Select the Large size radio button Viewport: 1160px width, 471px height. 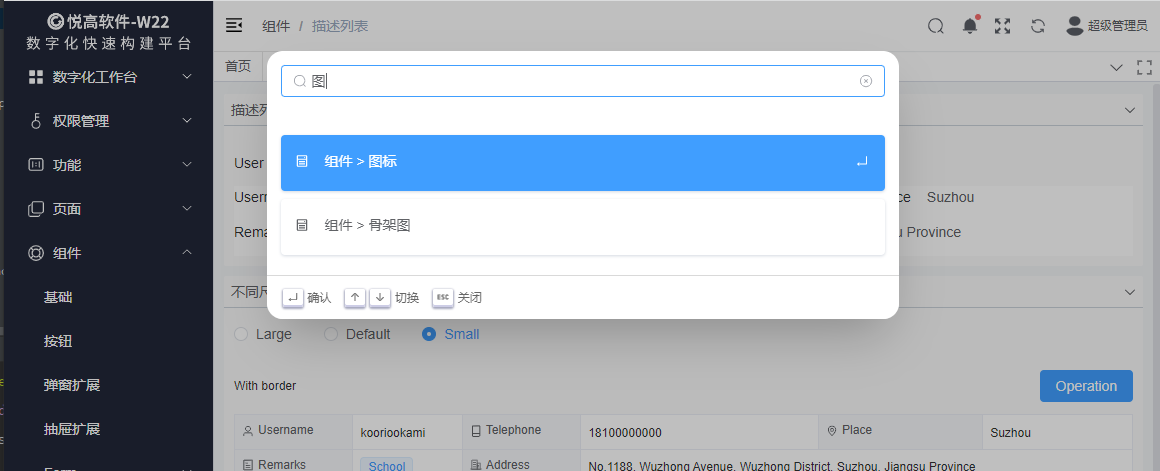pyautogui.click(x=240, y=334)
